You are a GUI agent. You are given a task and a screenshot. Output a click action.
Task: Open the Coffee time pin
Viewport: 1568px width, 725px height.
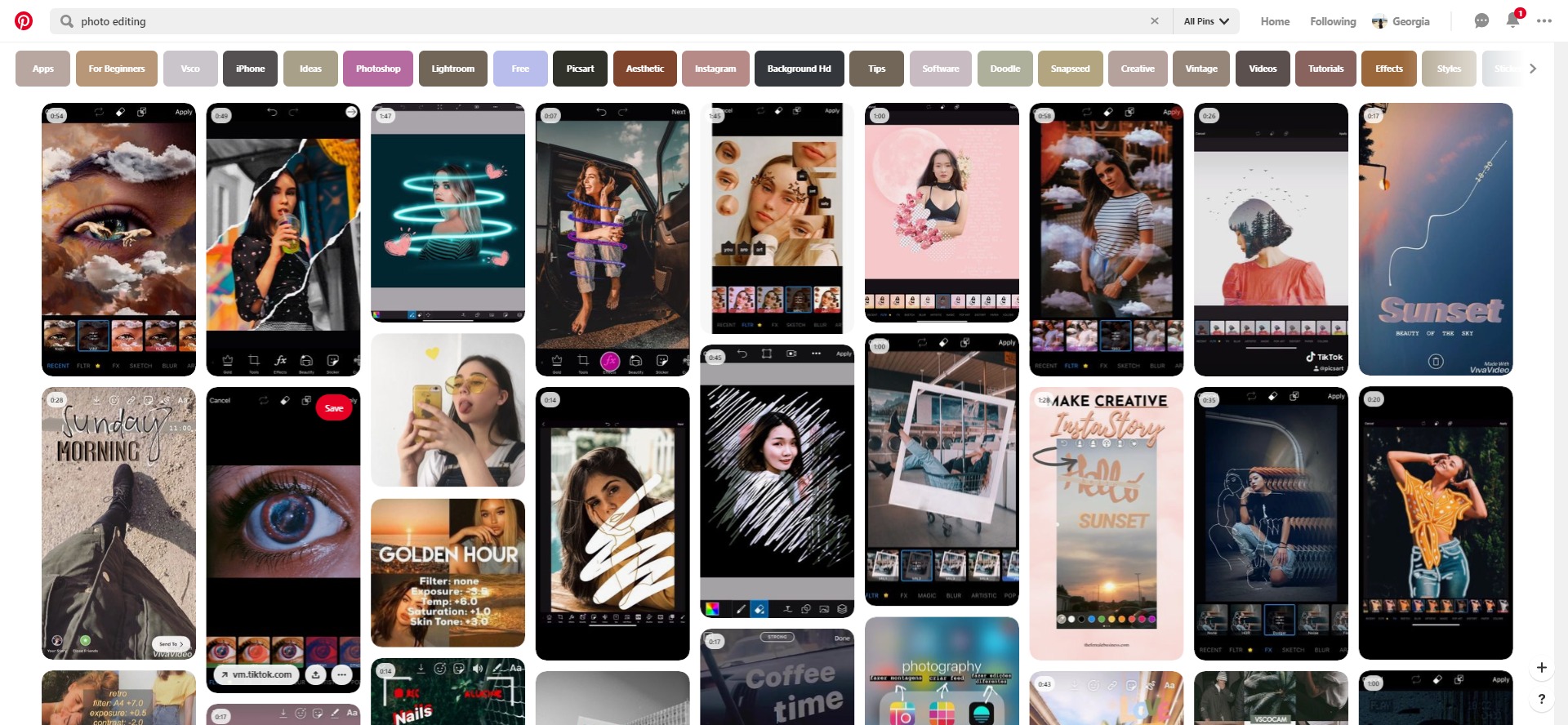click(777, 677)
